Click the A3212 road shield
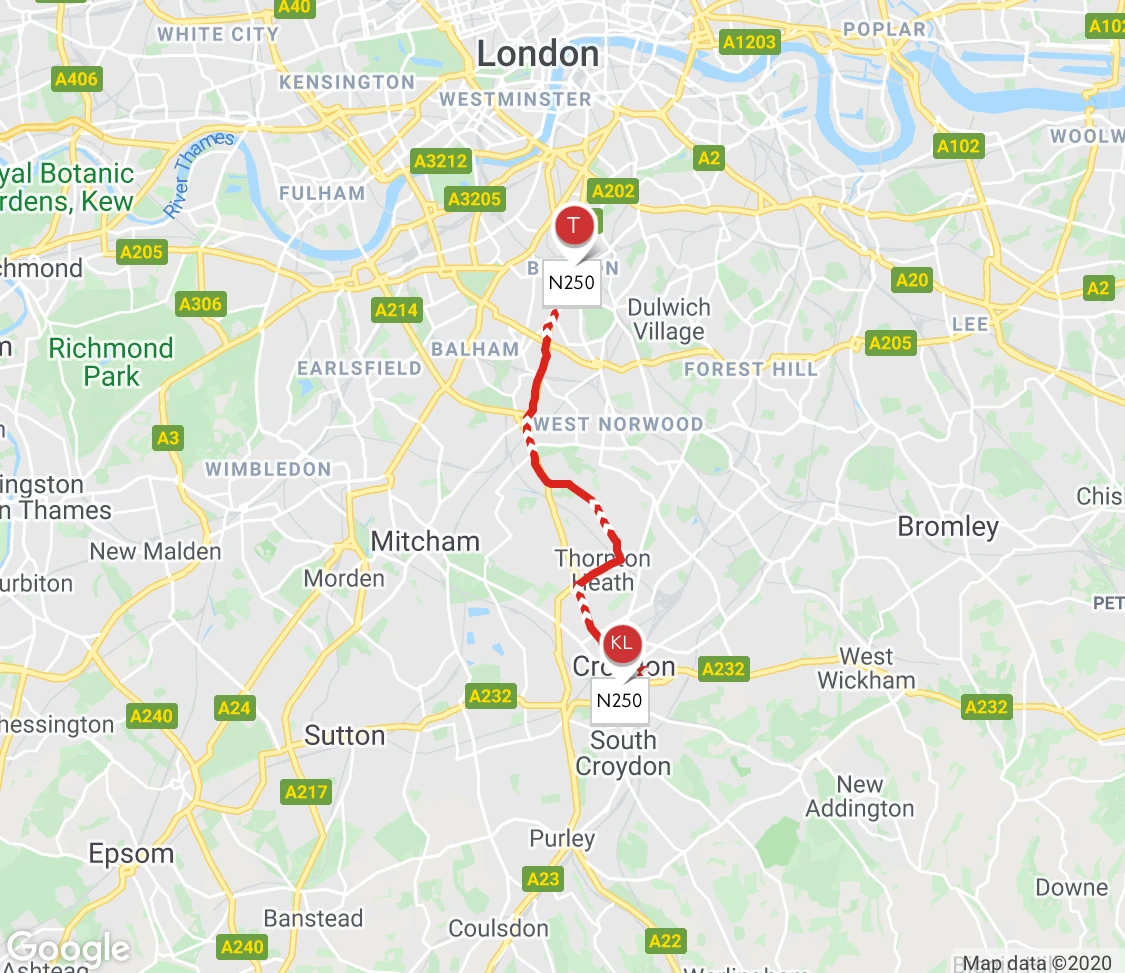This screenshot has width=1125, height=973. 441,161
